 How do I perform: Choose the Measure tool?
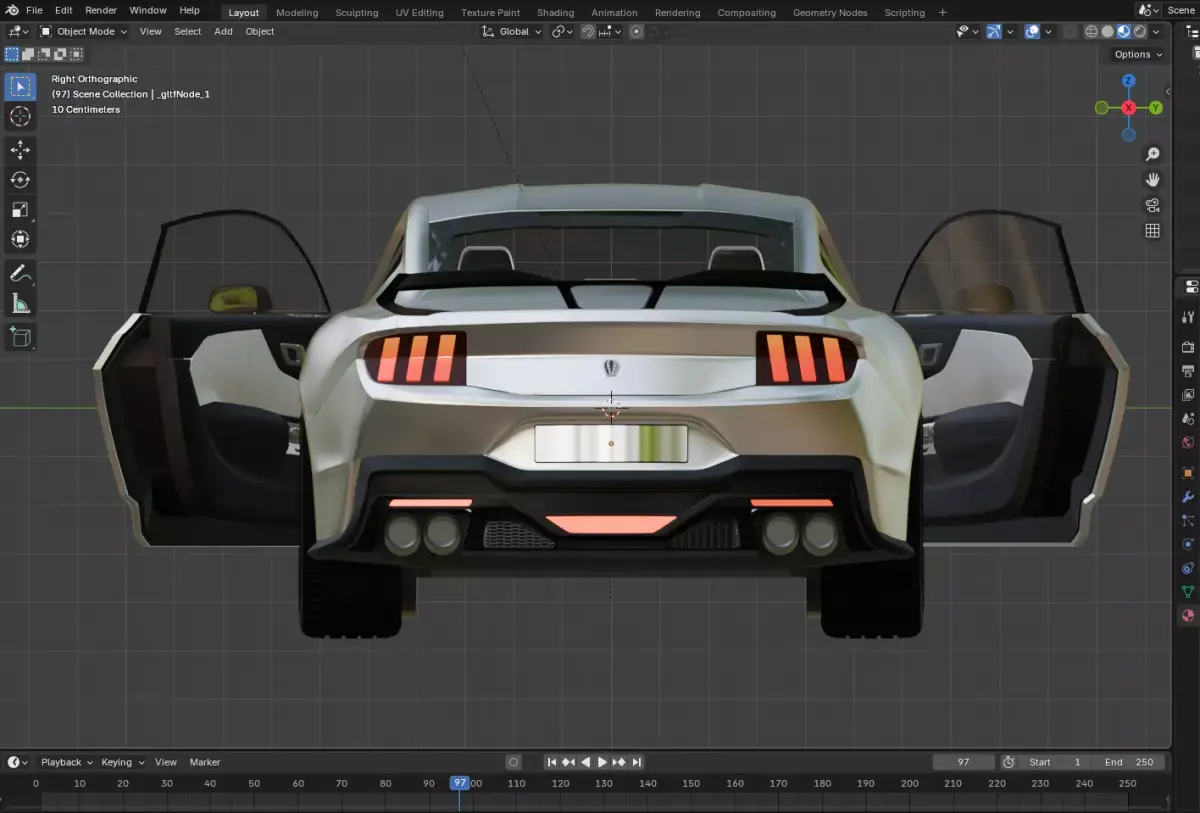click(x=20, y=303)
